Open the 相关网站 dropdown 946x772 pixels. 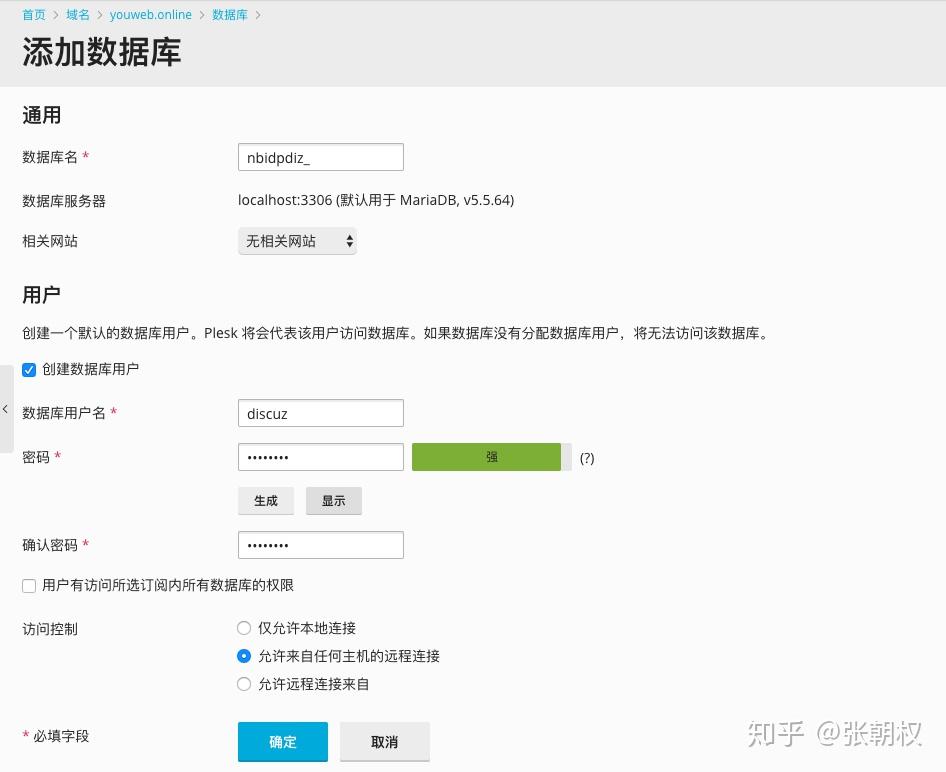(x=297, y=241)
